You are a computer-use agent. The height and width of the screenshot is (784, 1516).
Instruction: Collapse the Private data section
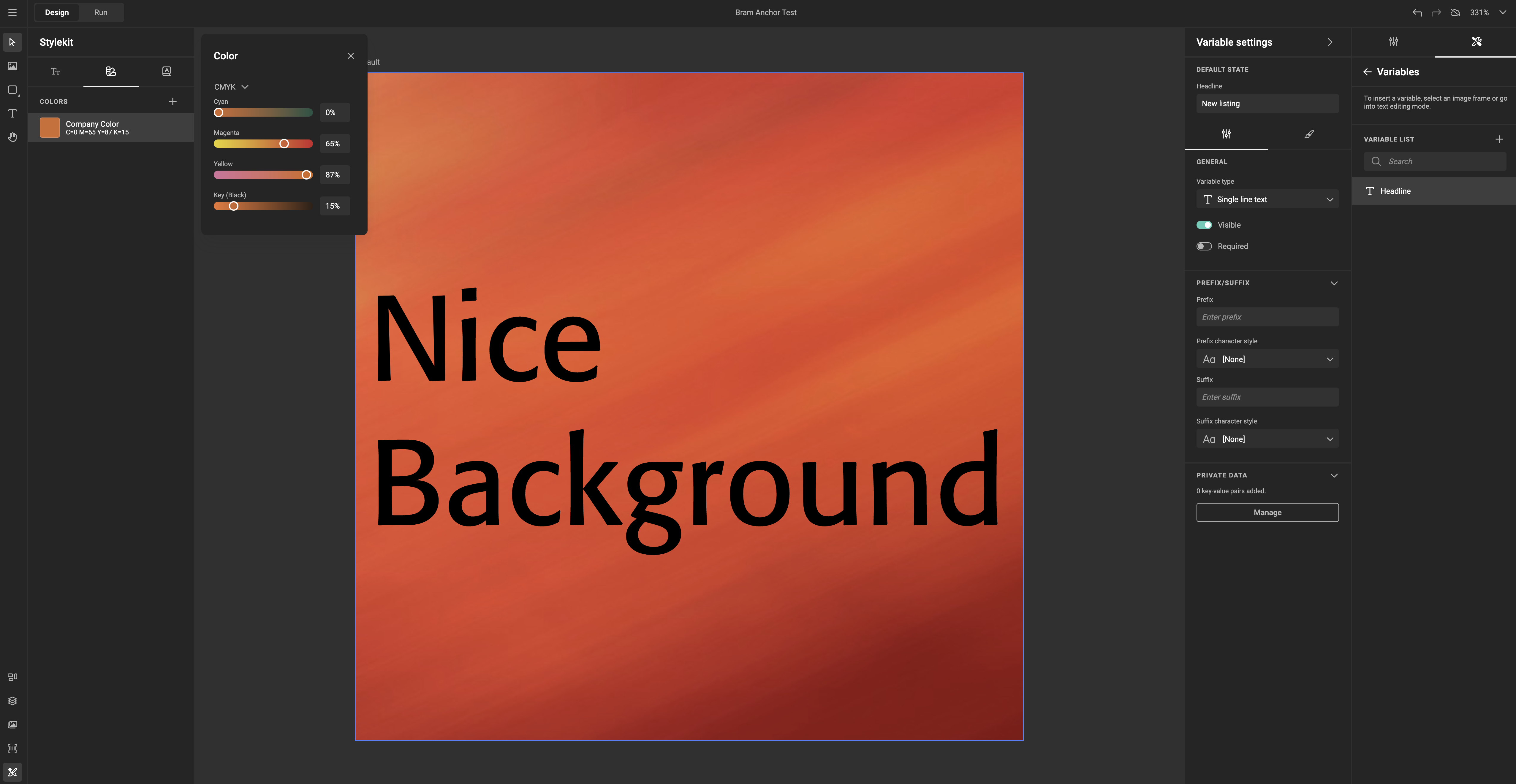pos(1334,475)
